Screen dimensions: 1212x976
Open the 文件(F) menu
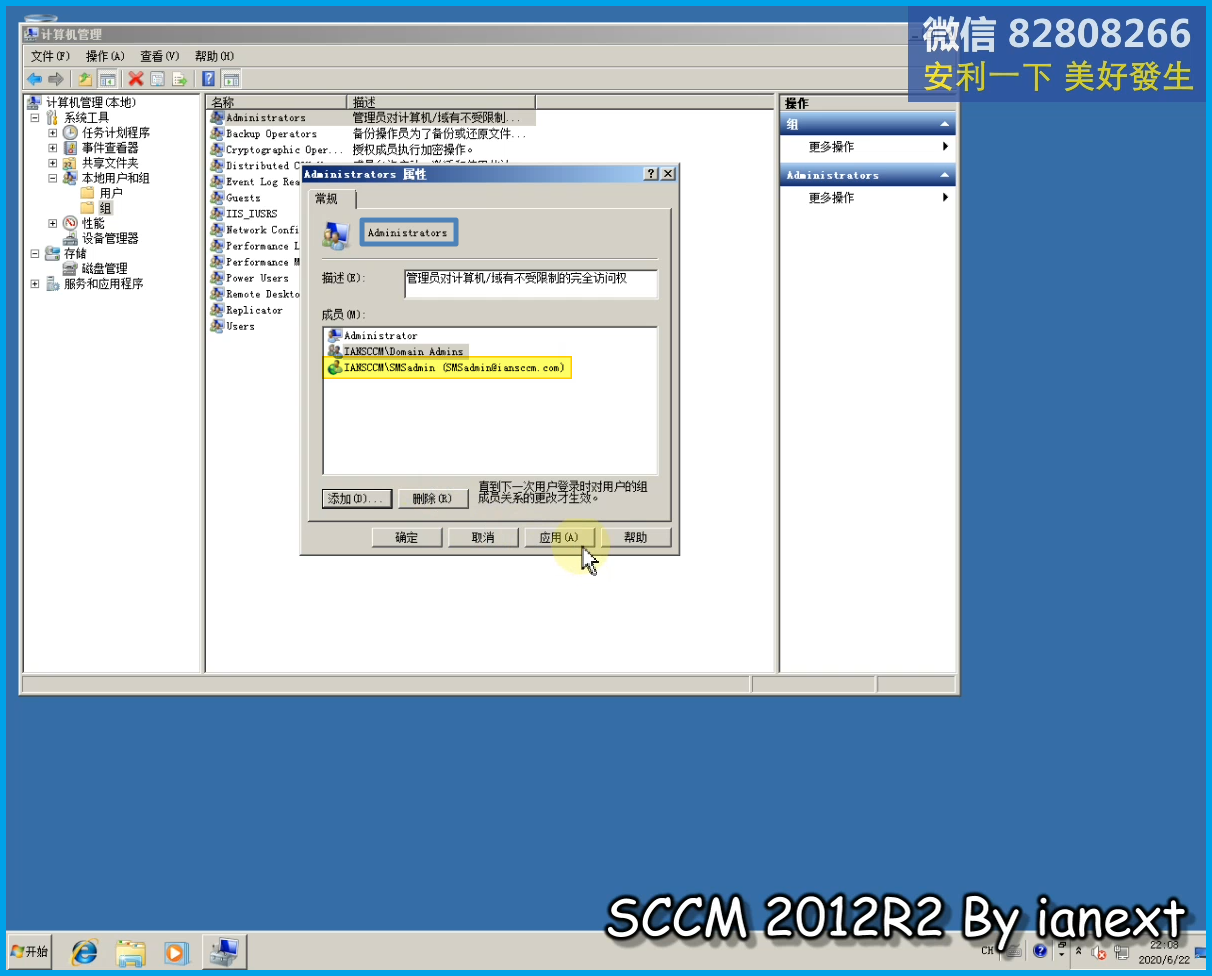coord(50,56)
